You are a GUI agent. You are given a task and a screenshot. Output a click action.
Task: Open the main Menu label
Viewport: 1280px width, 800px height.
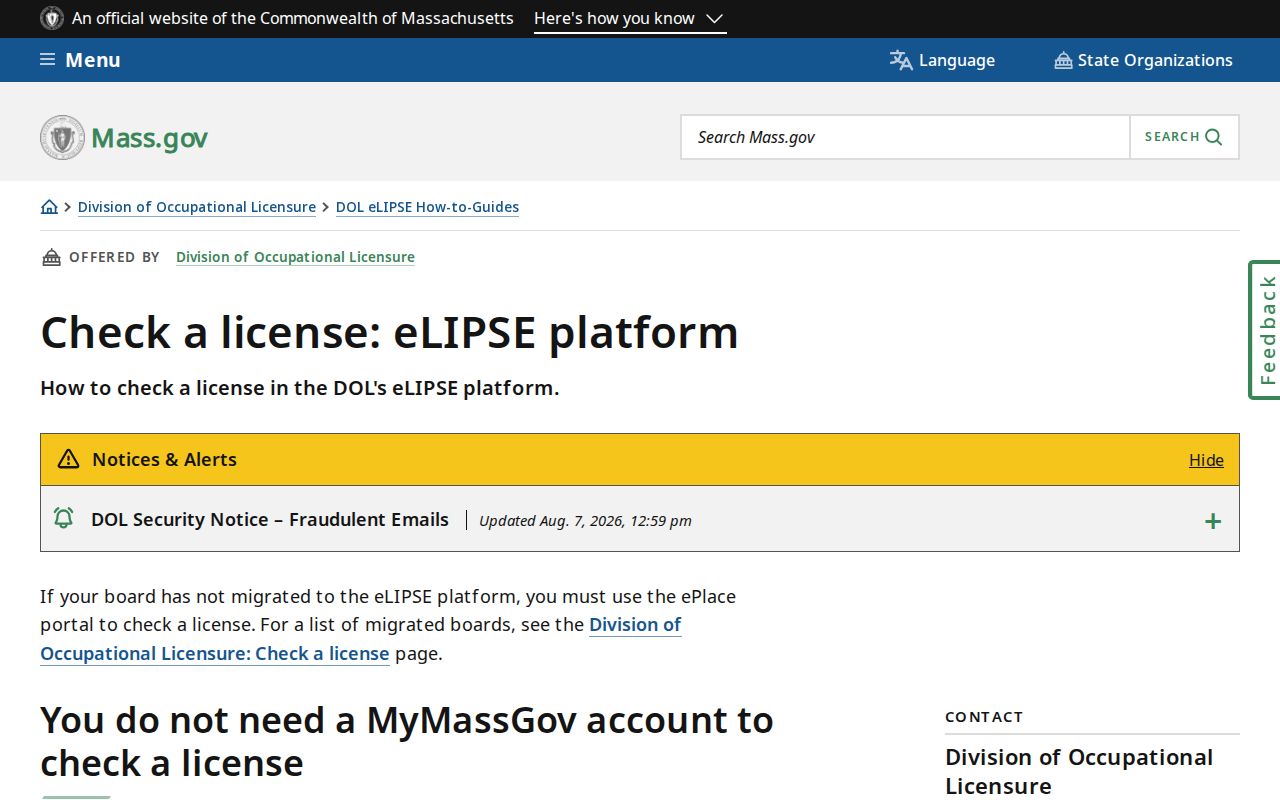tap(93, 60)
